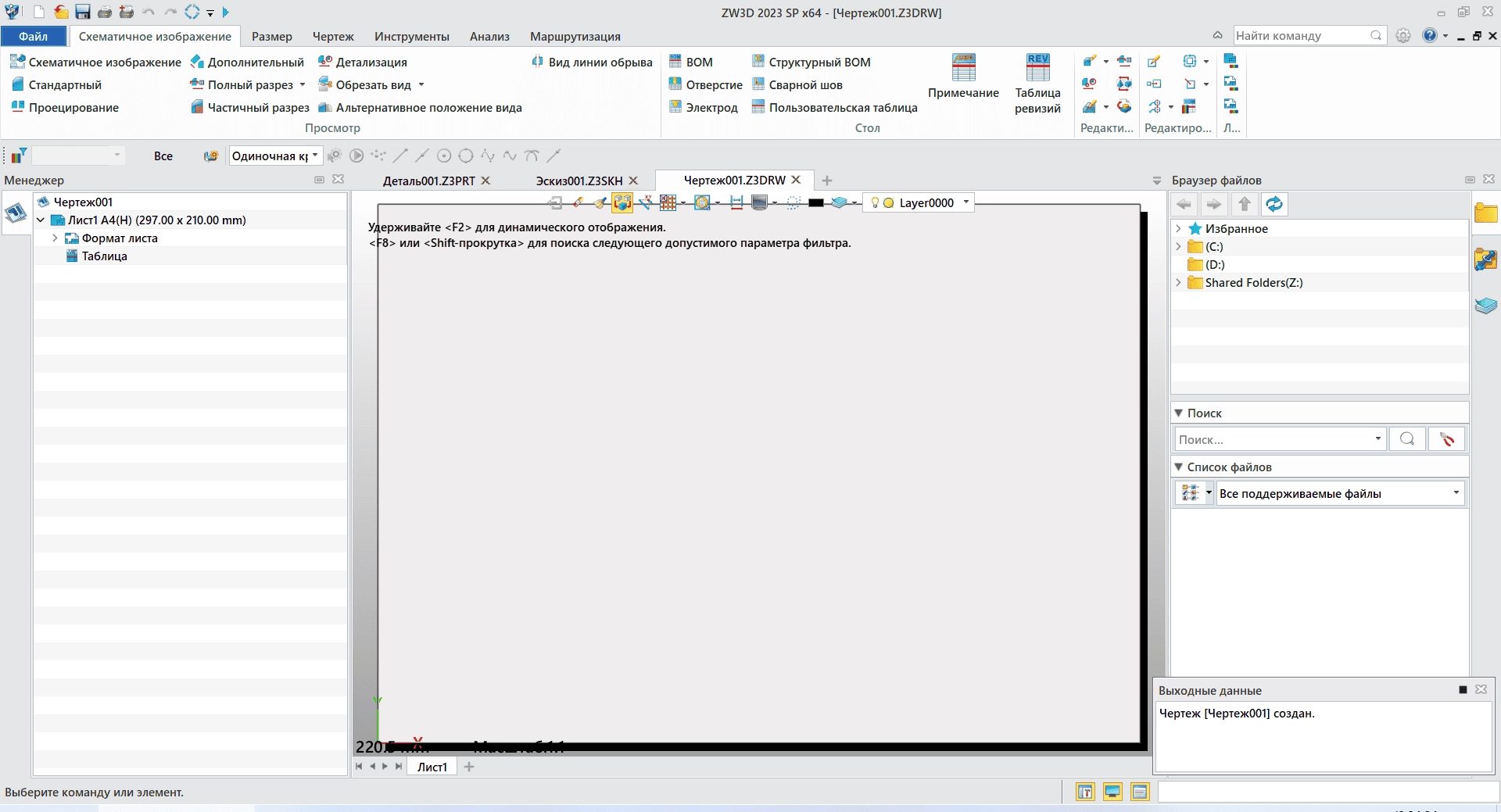This screenshot has height=812, width=1501.
Task: Click the Все filter button
Action: [163, 156]
